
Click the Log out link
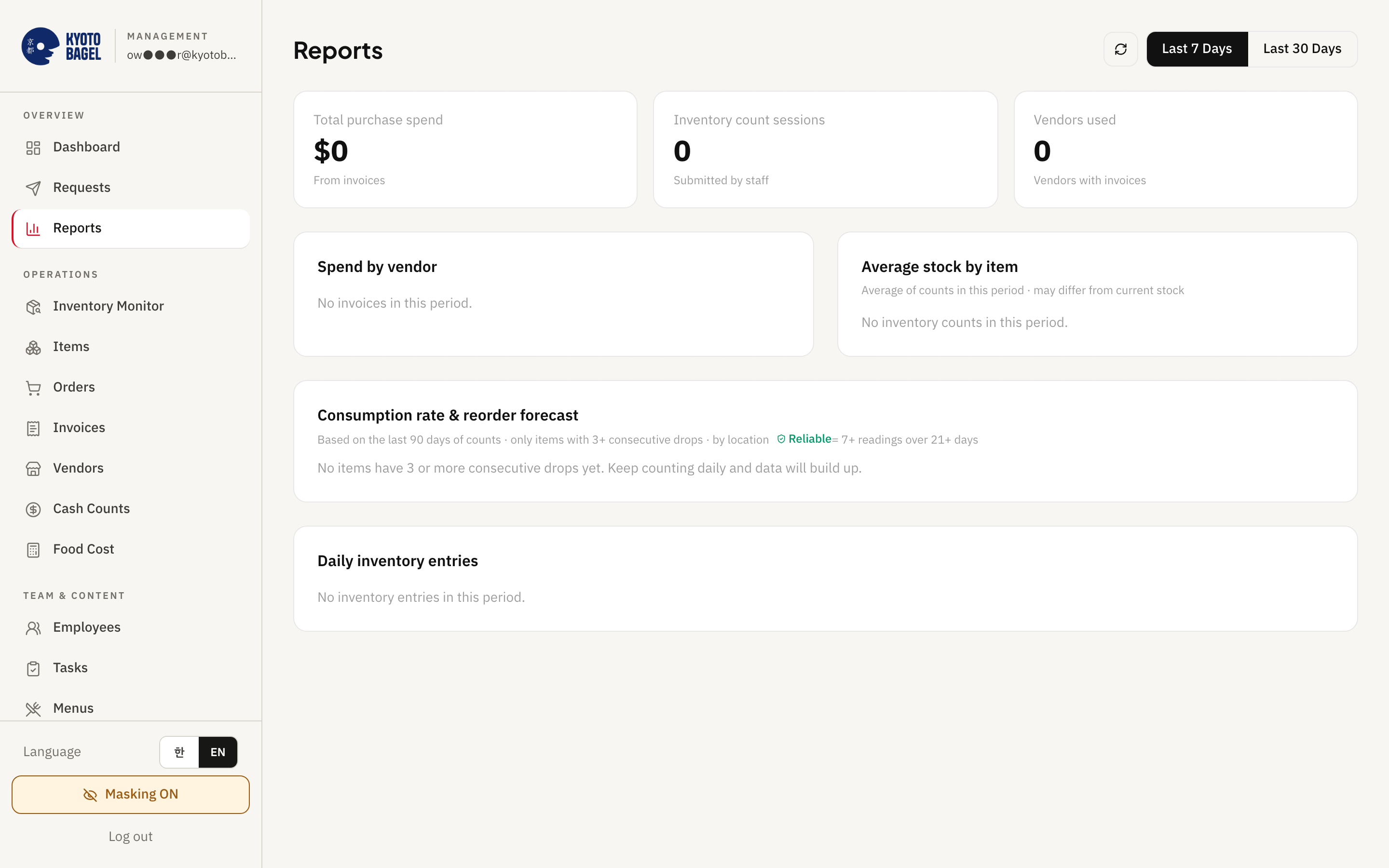[x=131, y=837]
